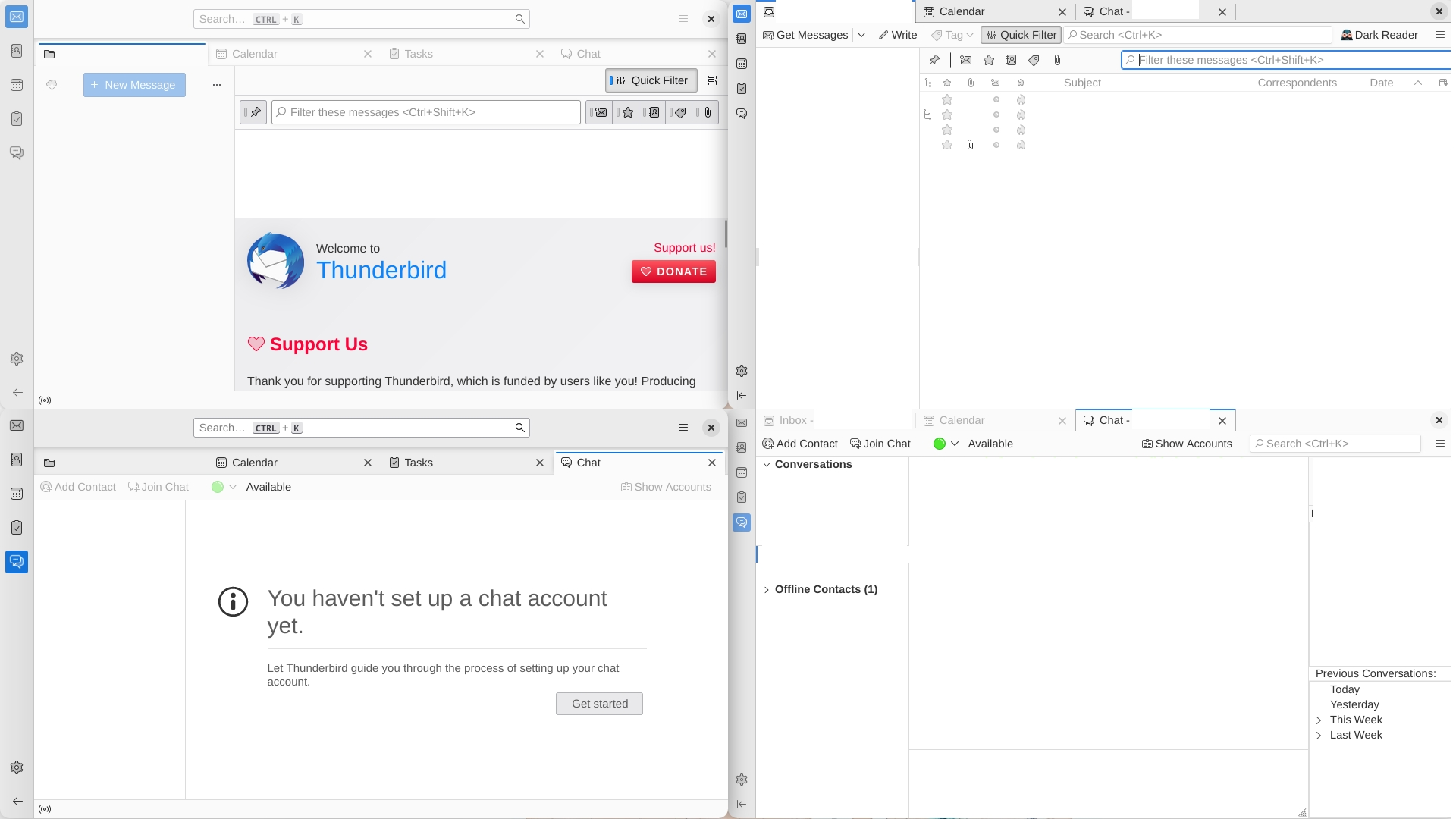Focus Filter these messages field in top-right window
Screen dimensions: 1456x819
click(x=1286, y=60)
